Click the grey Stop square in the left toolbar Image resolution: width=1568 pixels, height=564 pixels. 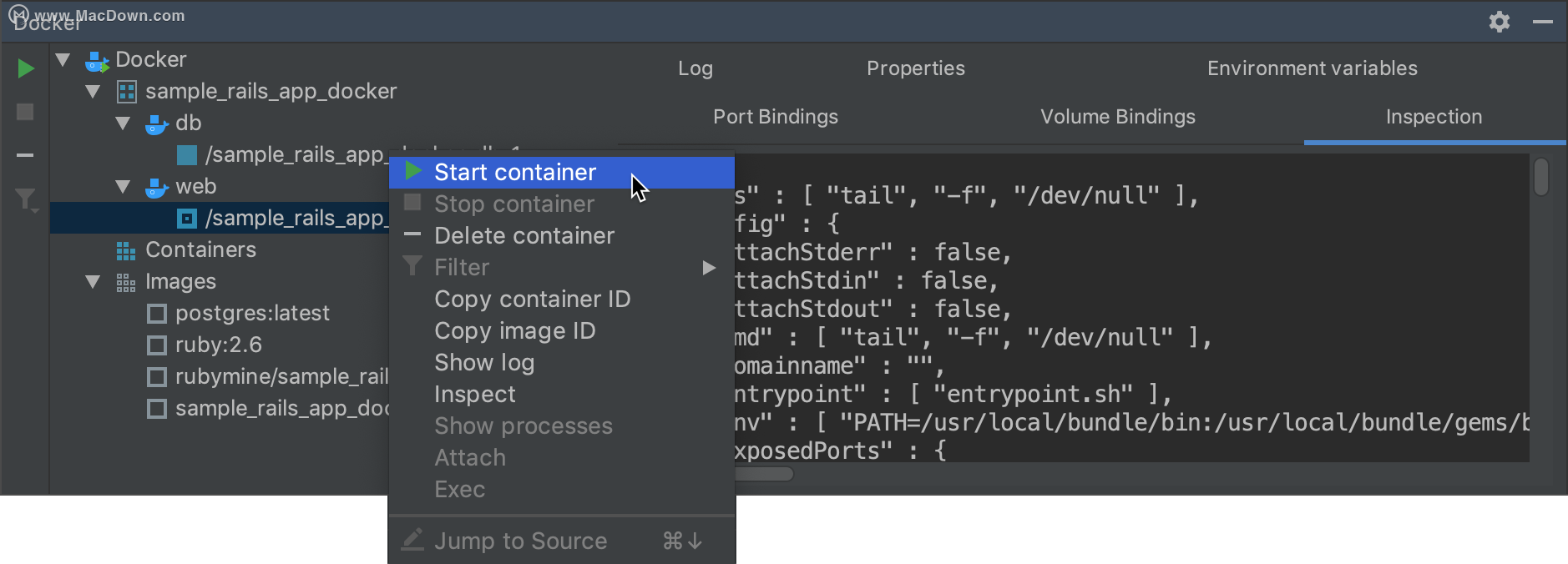pyautogui.click(x=25, y=112)
